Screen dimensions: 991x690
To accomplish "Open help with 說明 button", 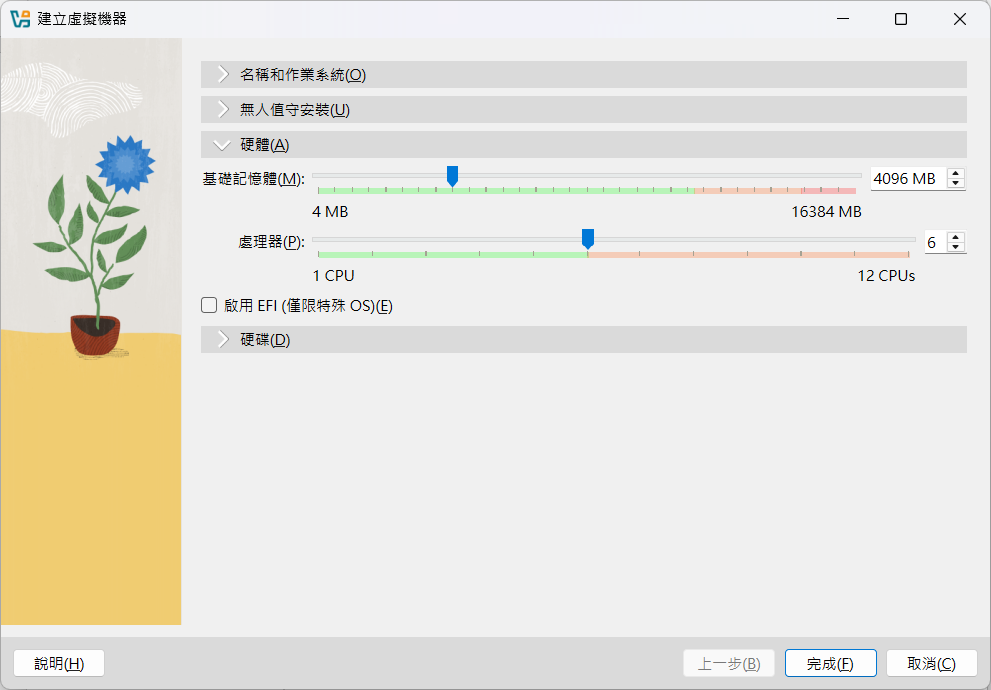I will click(x=59, y=664).
